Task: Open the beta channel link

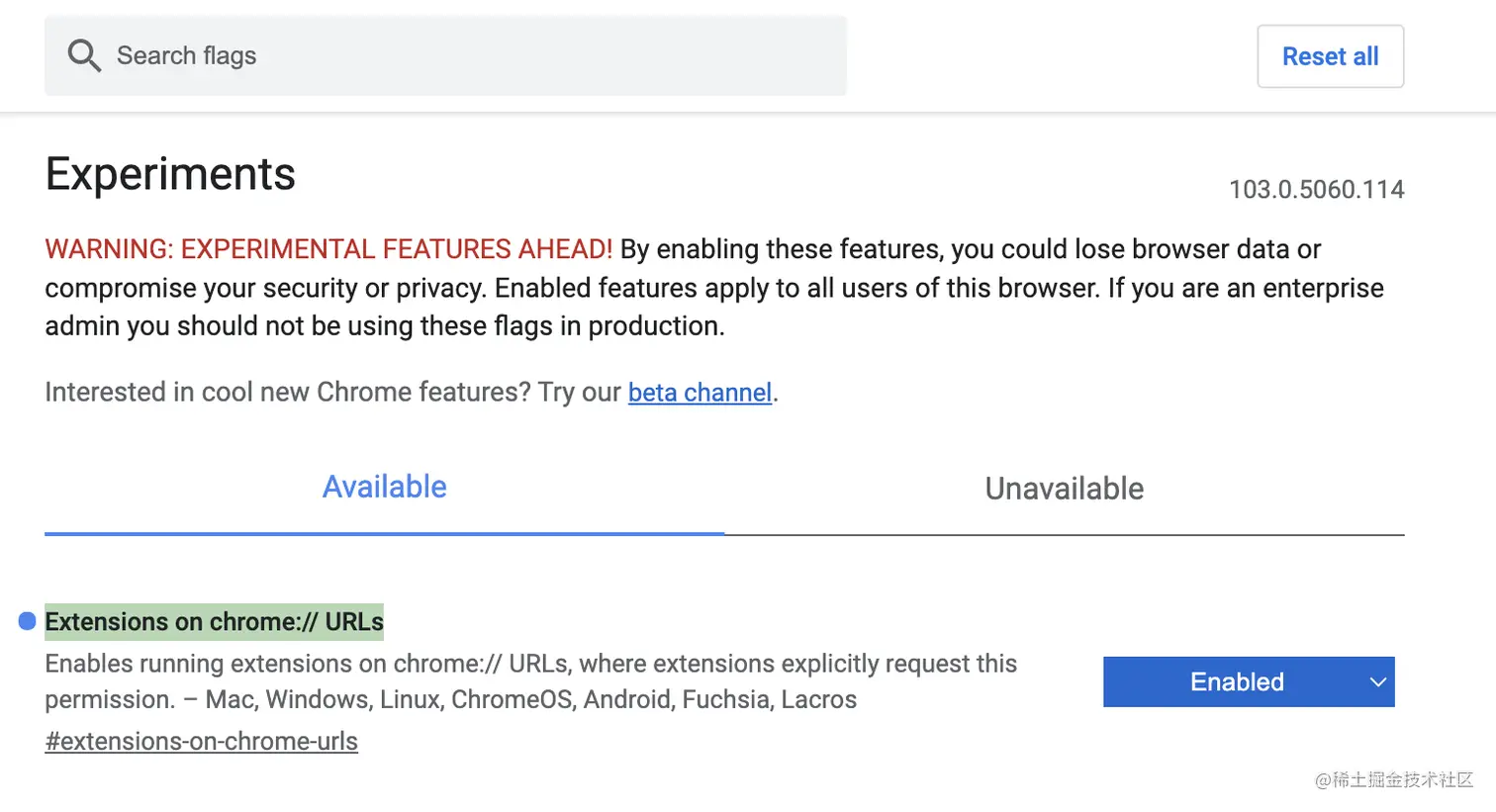Action: pos(700,393)
